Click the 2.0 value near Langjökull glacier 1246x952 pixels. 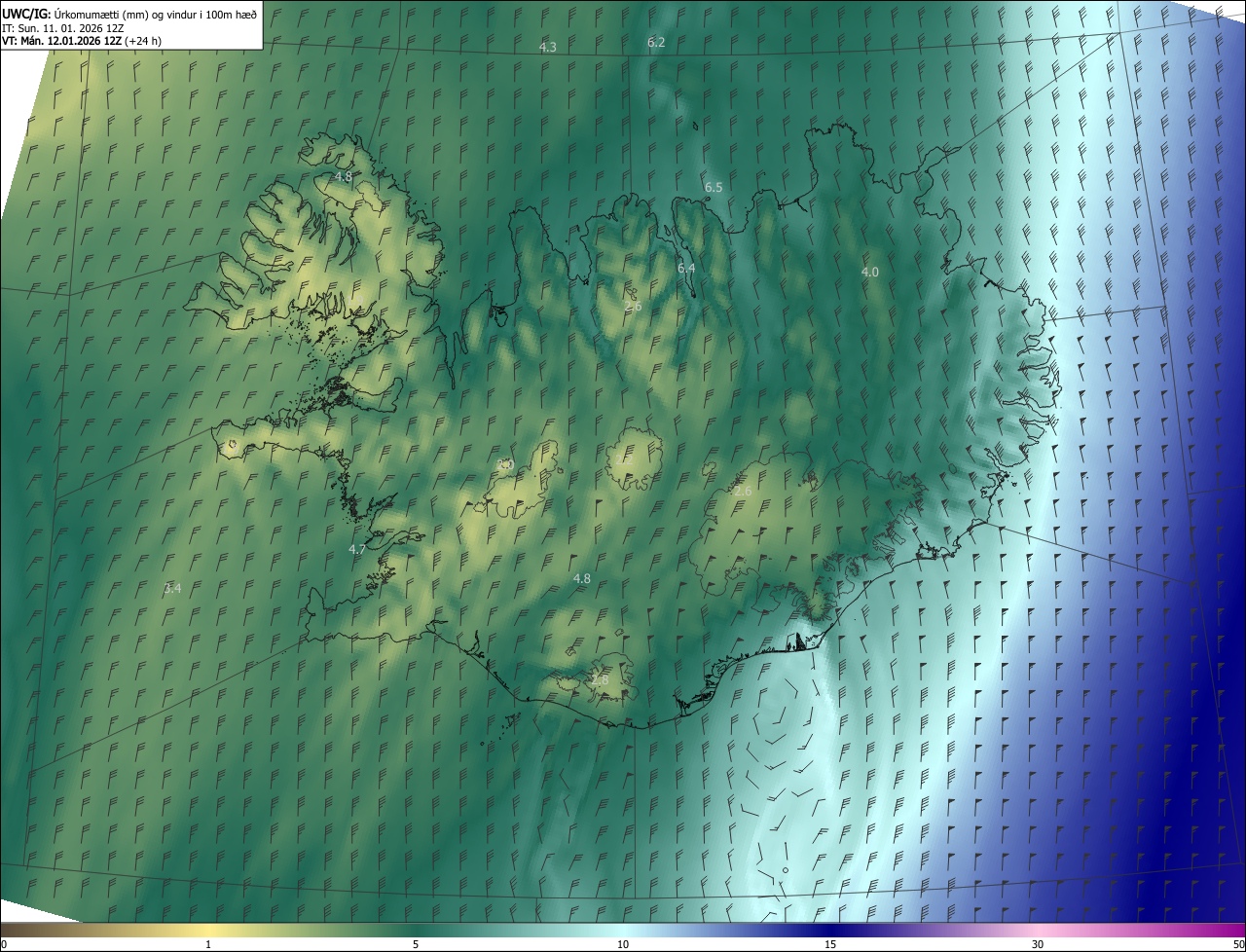(x=504, y=465)
